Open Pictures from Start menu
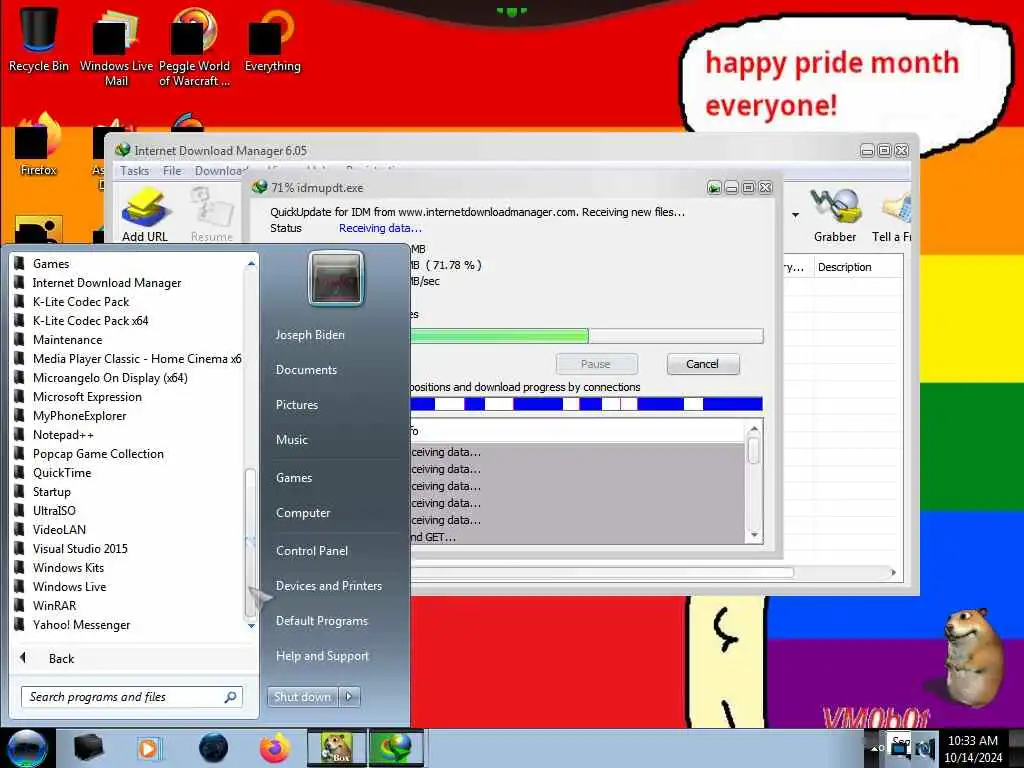1024x768 pixels. [297, 405]
